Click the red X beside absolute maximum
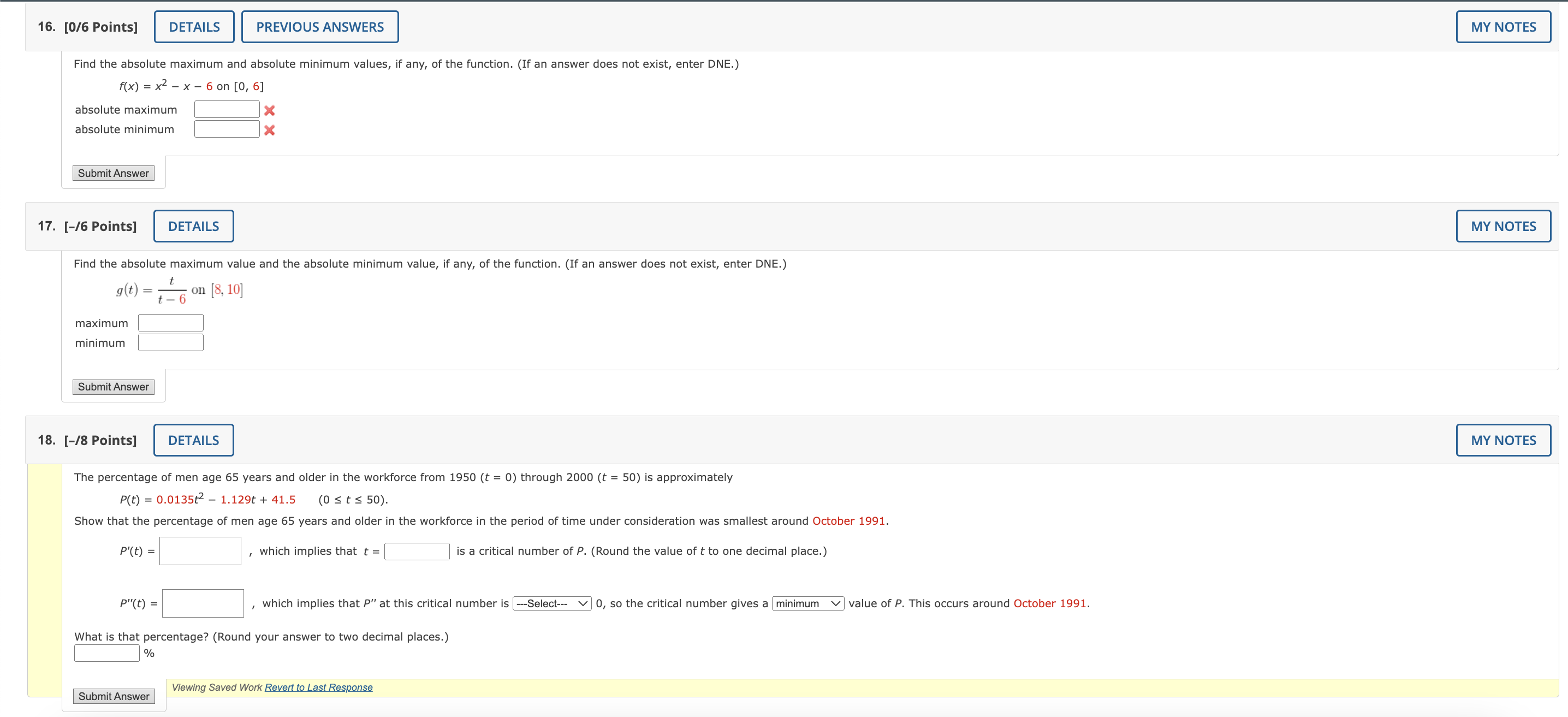The width and height of the screenshot is (1568, 717). click(x=269, y=110)
